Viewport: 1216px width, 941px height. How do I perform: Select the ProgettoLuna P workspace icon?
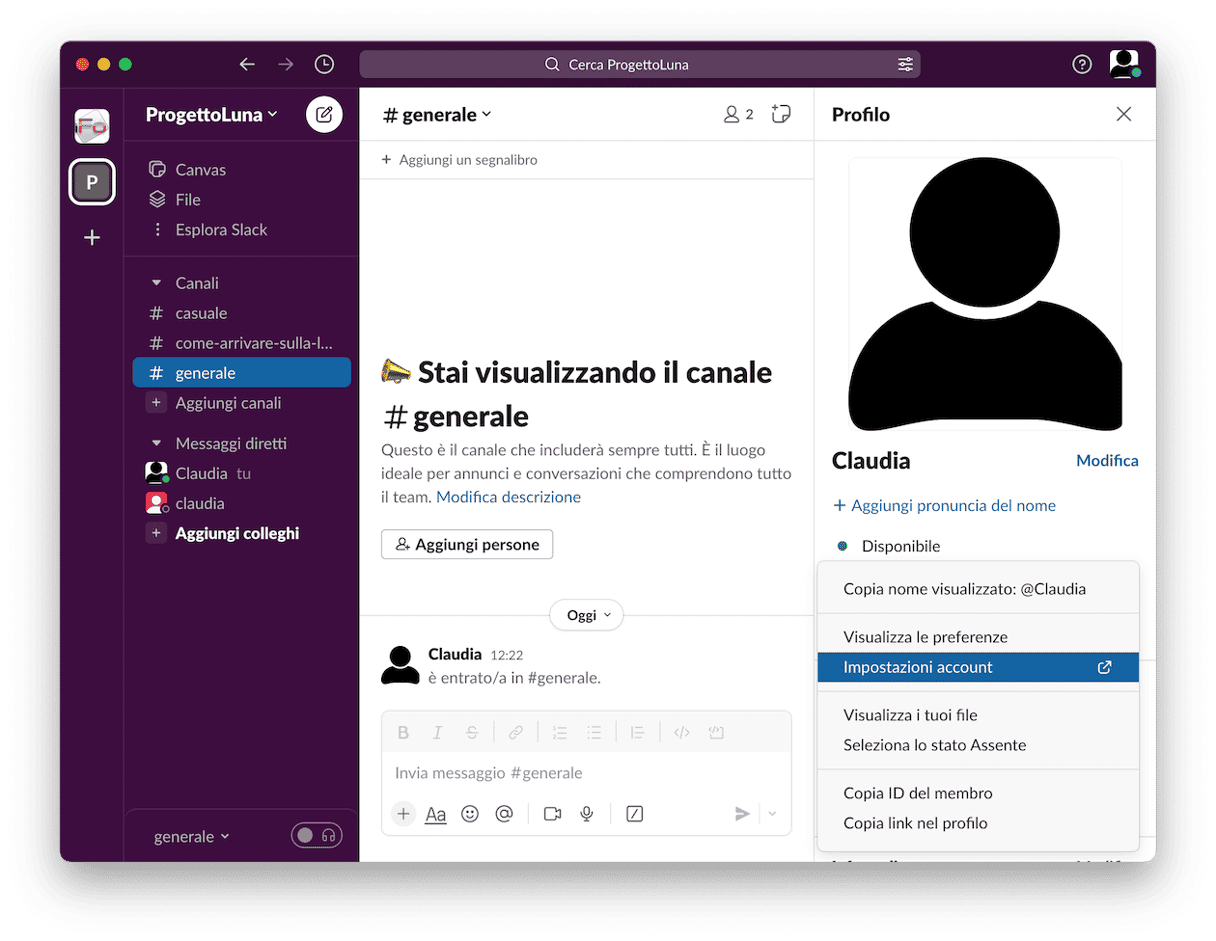pyautogui.click(x=92, y=182)
